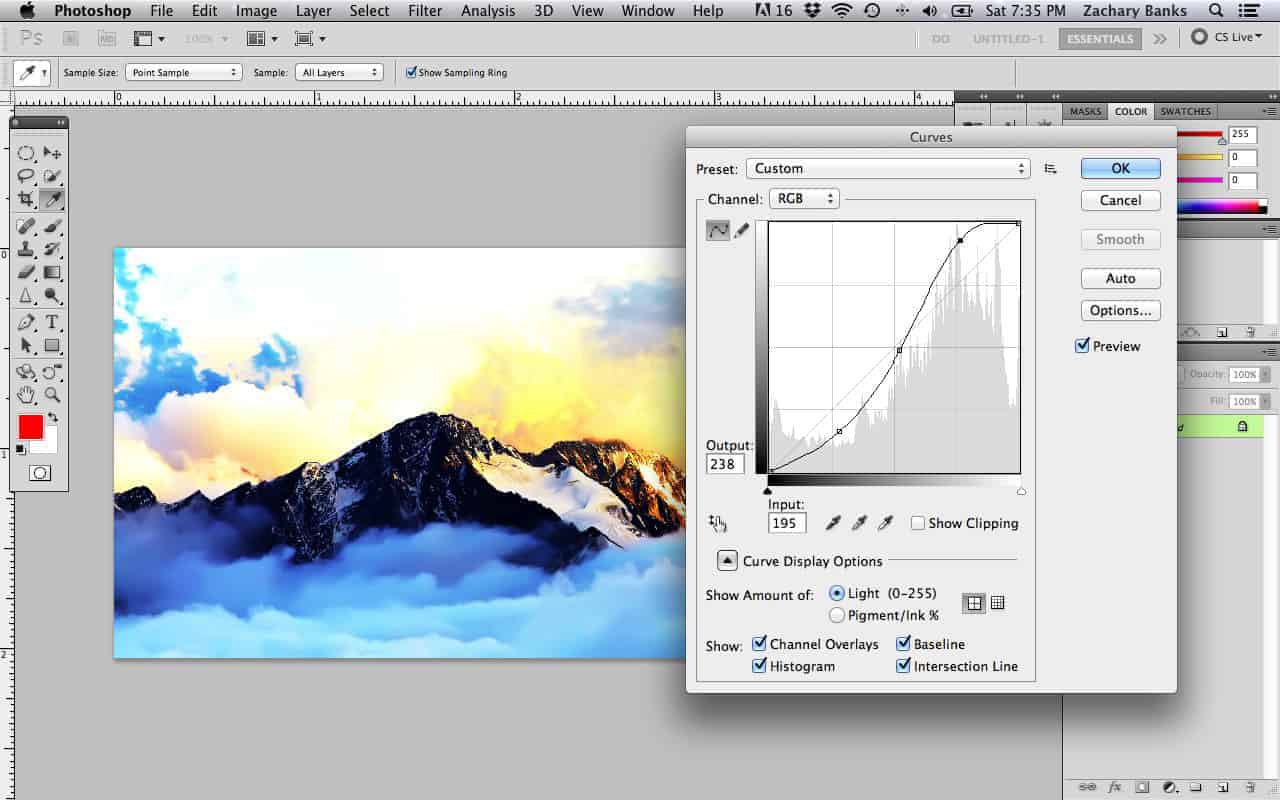The height and width of the screenshot is (800, 1280).
Task: Pick the black point eyedropper
Action: pyautogui.click(x=834, y=523)
